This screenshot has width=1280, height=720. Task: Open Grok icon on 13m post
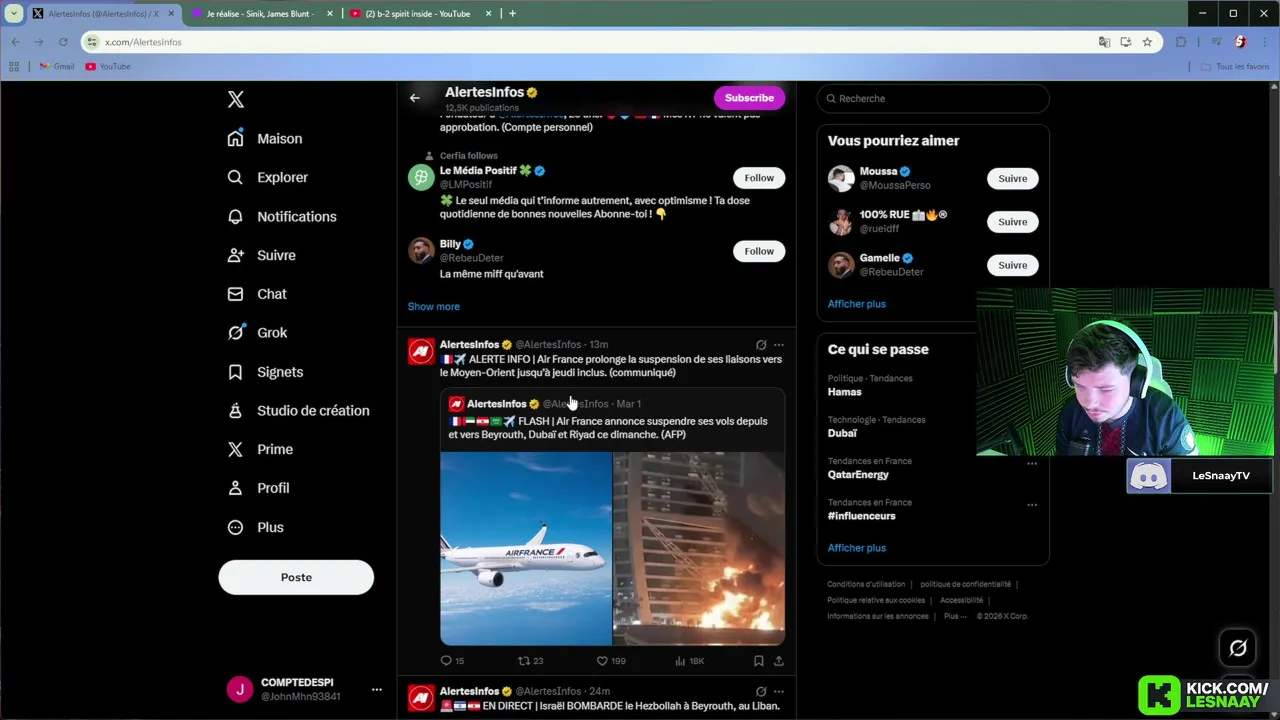[x=761, y=345]
